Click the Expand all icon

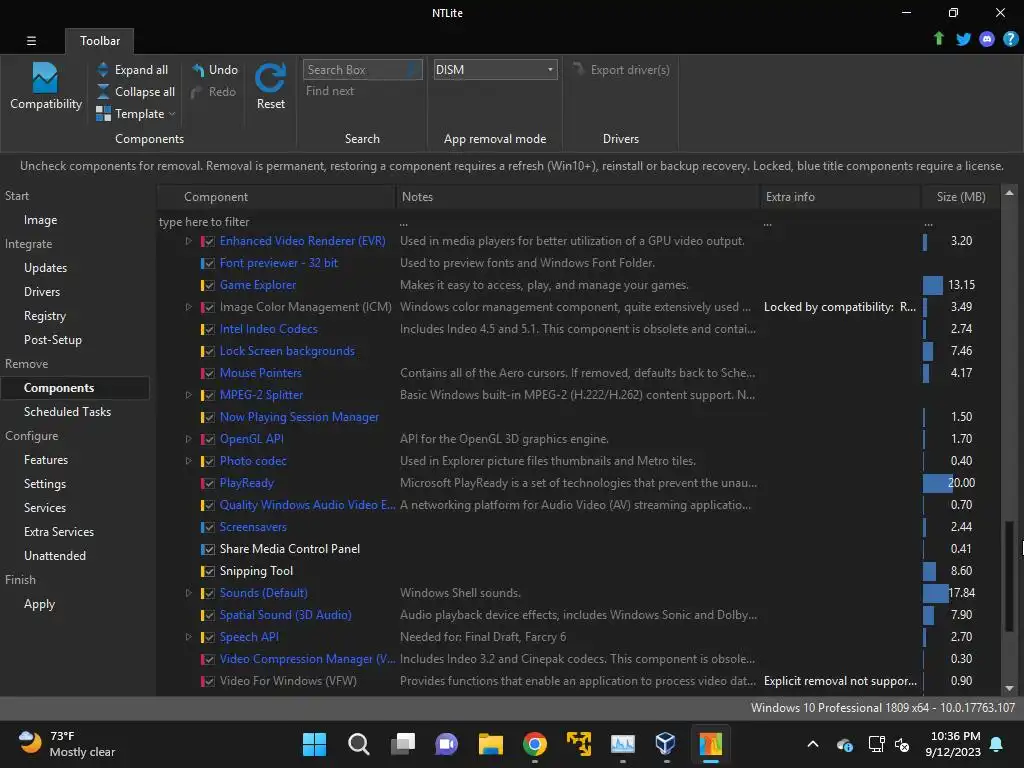point(103,69)
